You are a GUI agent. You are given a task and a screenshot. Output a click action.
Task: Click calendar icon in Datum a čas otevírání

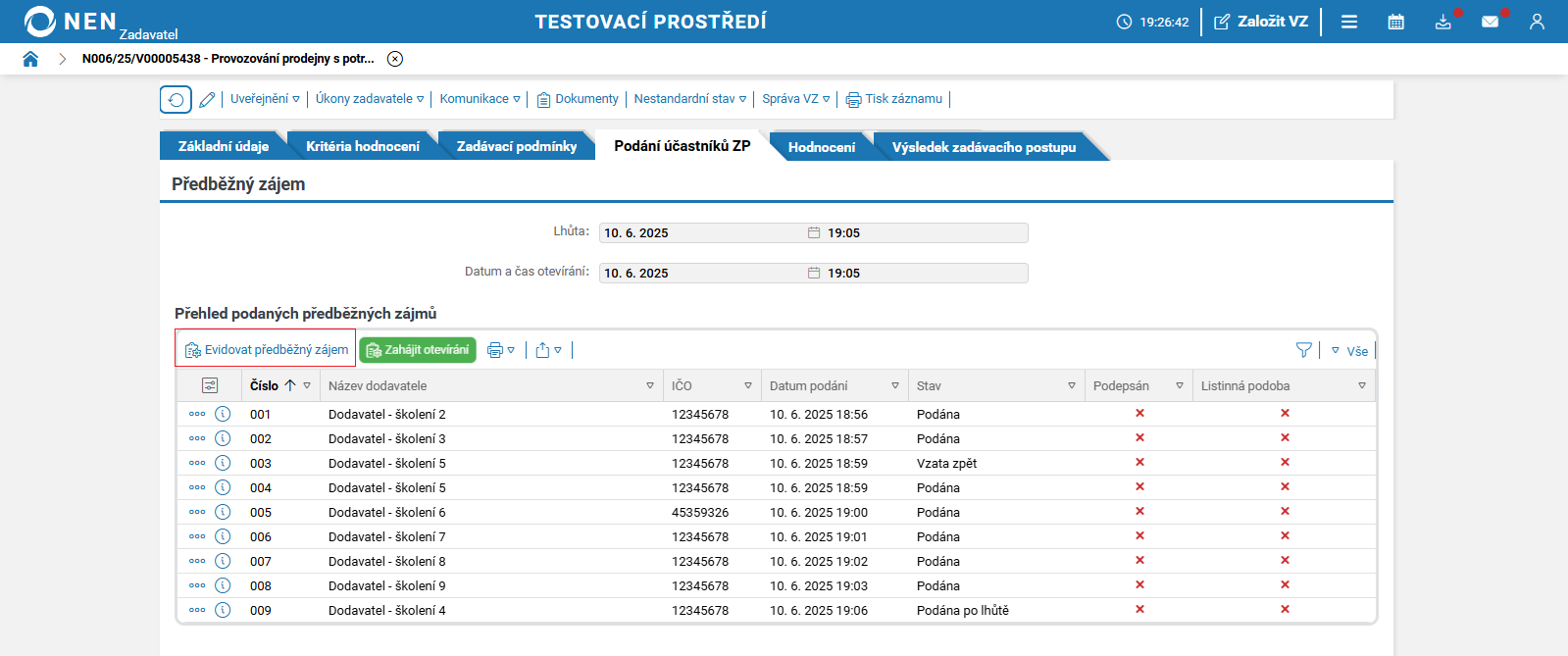tap(814, 273)
